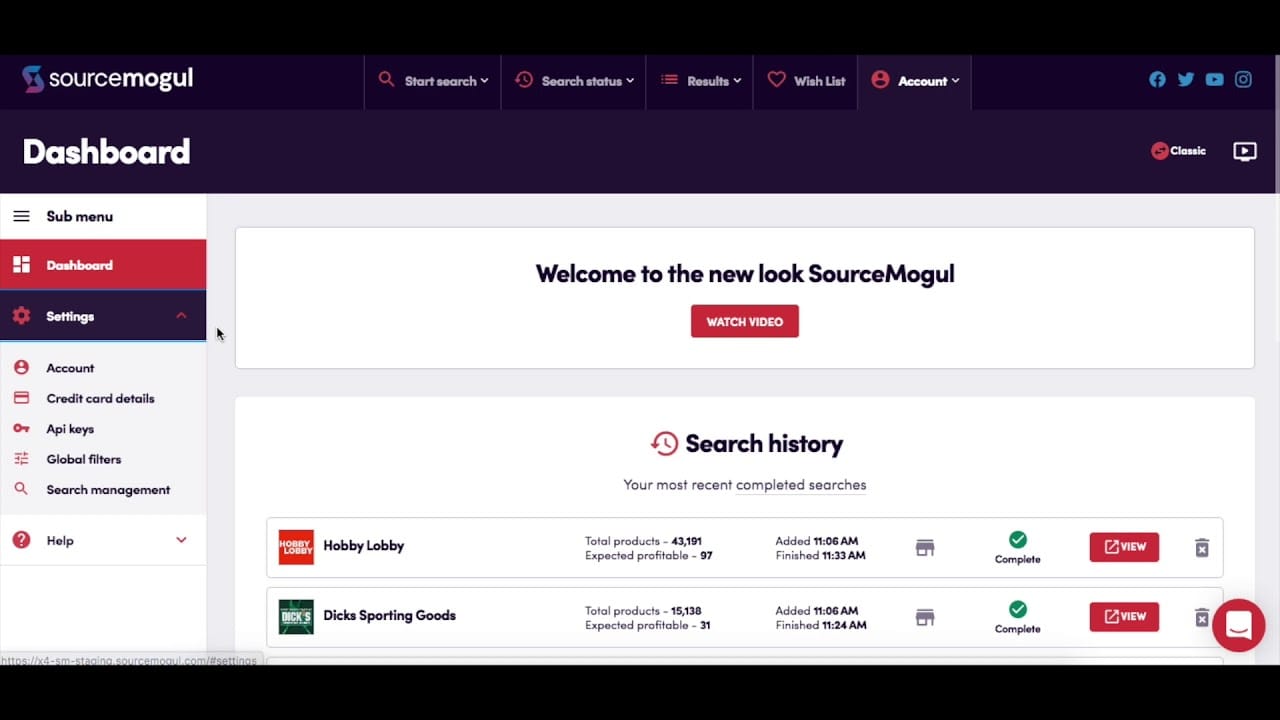View Dicks Sporting Goods search results
The image size is (1280, 720).
1124,617
